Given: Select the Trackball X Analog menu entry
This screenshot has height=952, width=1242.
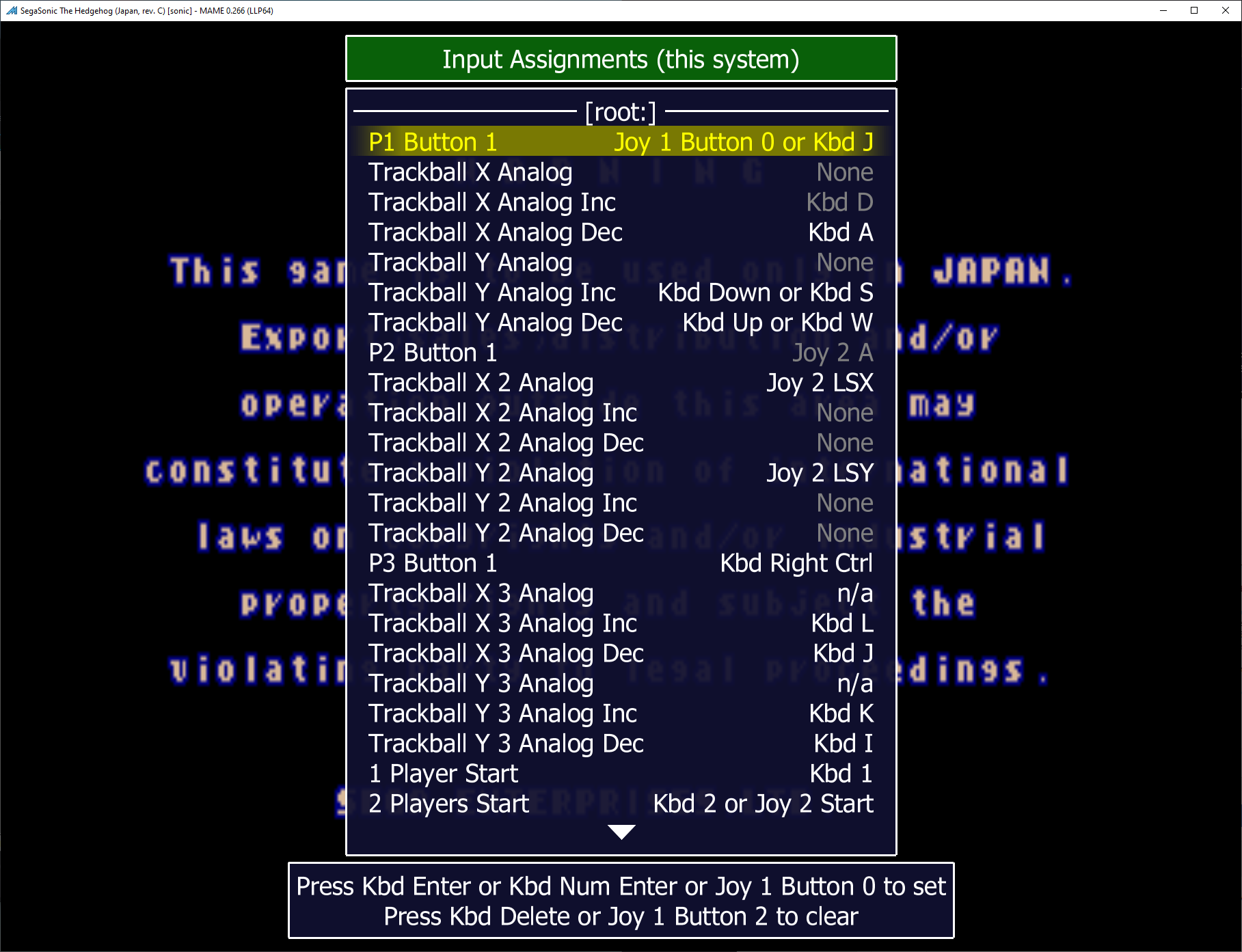Looking at the screenshot, I should [621, 172].
